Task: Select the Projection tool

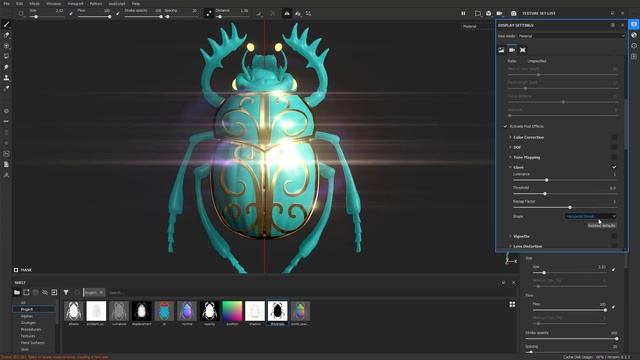Action: (x=6, y=46)
